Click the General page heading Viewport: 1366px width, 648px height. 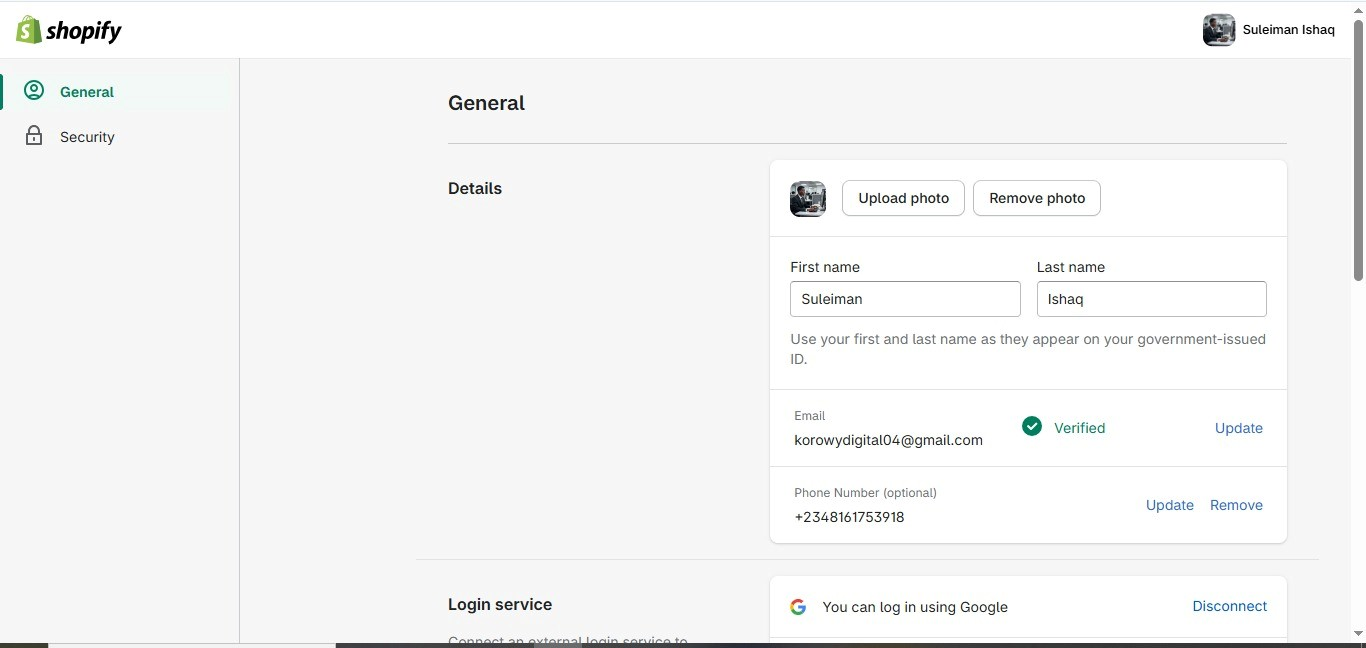486,103
